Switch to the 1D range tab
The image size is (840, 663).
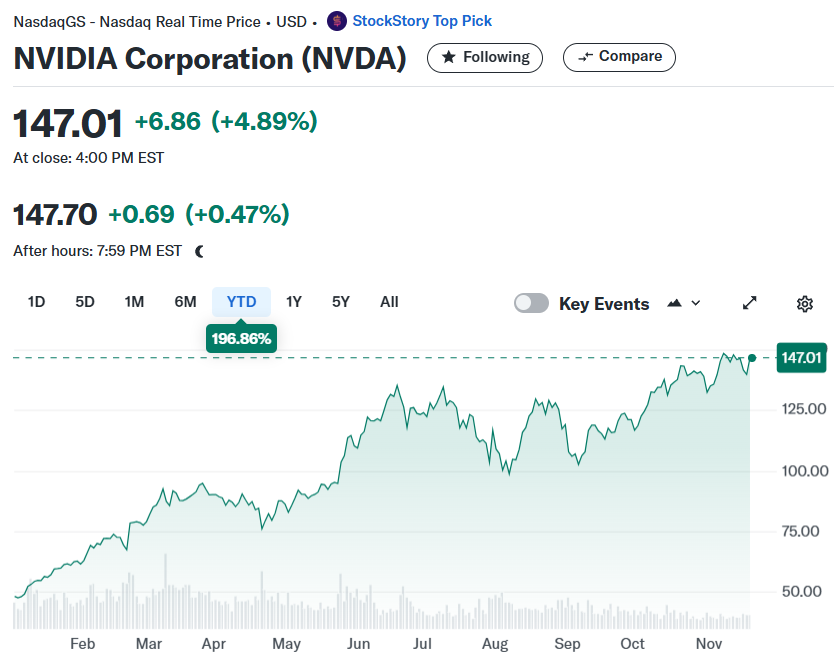tap(36, 302)
